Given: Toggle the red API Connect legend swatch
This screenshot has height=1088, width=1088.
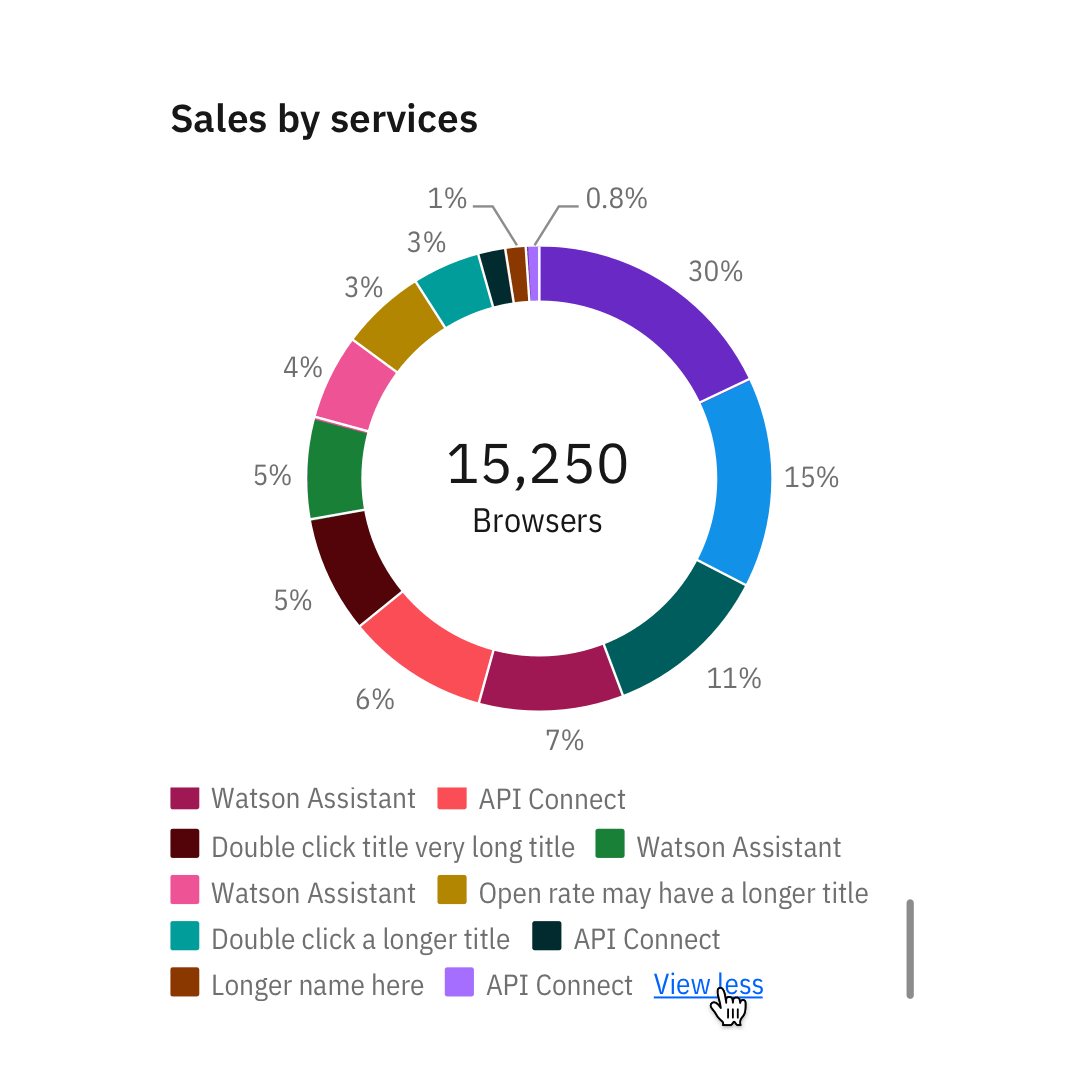Looking at the screenshot, I should coord(453,798).
